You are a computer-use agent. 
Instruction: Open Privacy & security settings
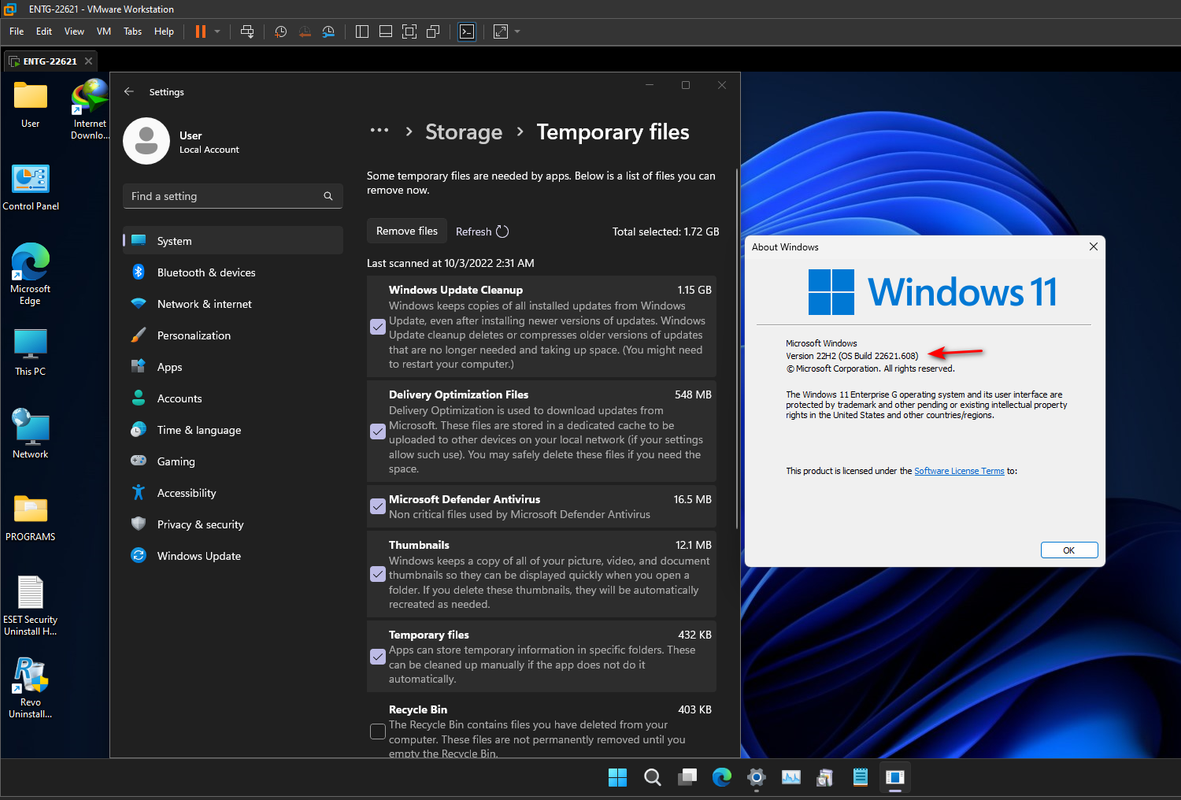(232, 525)
